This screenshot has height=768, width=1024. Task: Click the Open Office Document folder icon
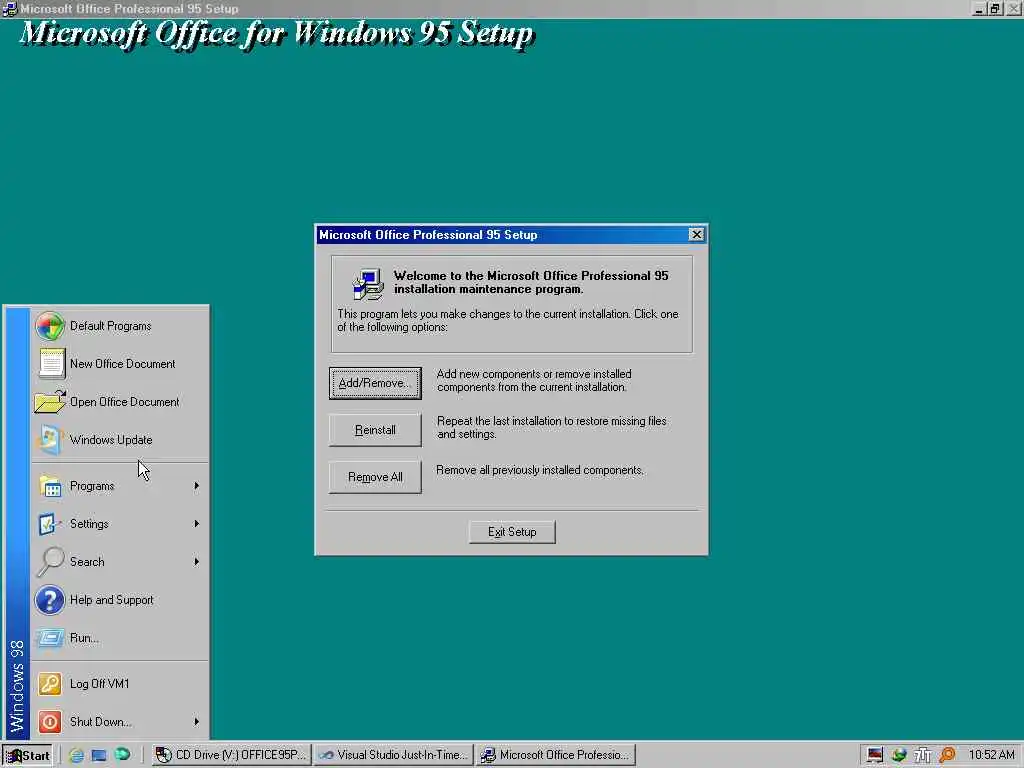50,402
